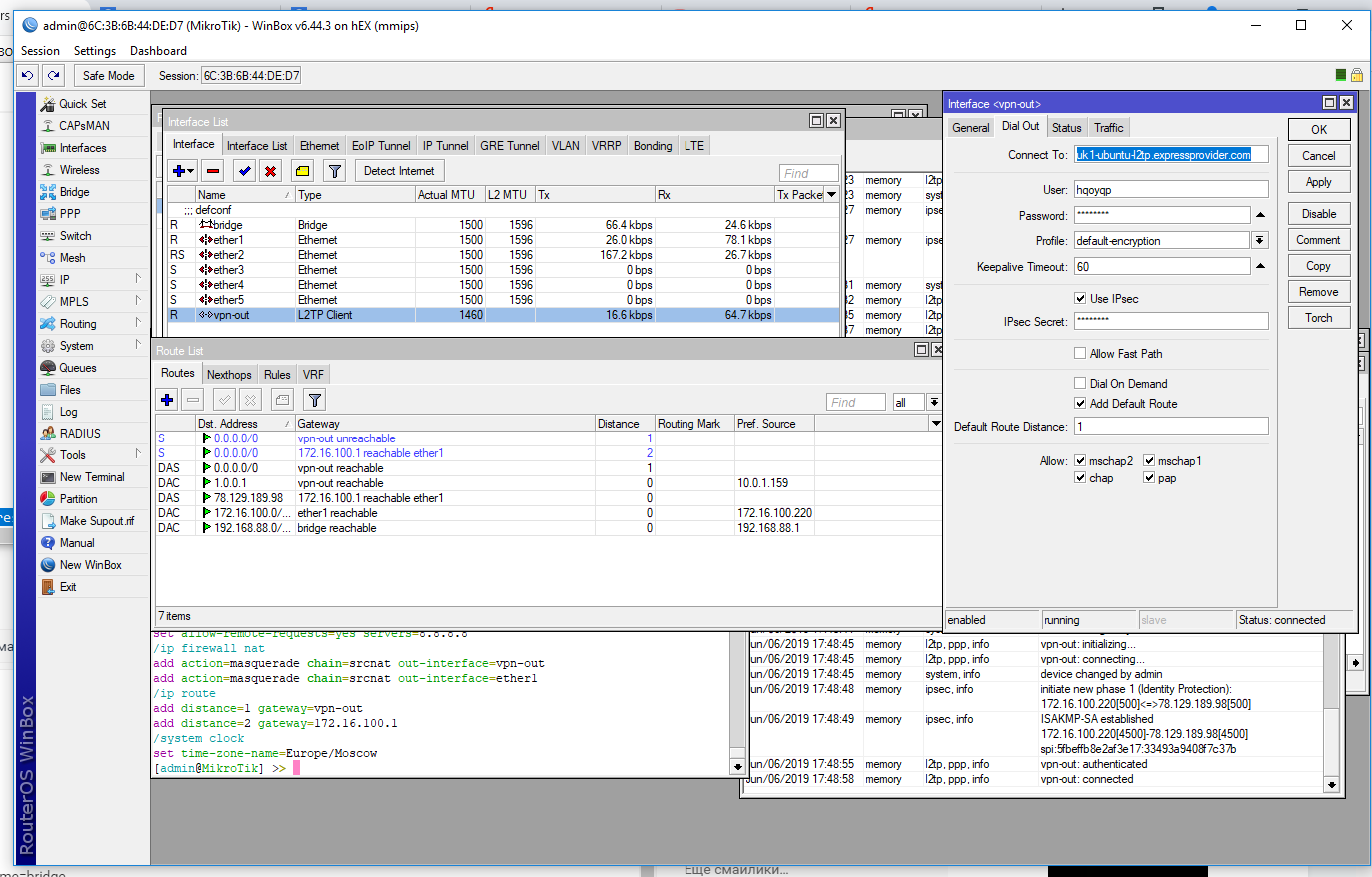Open Dashboard menu
Viewport: 1372px width, 877px height.
pos(158,51)
